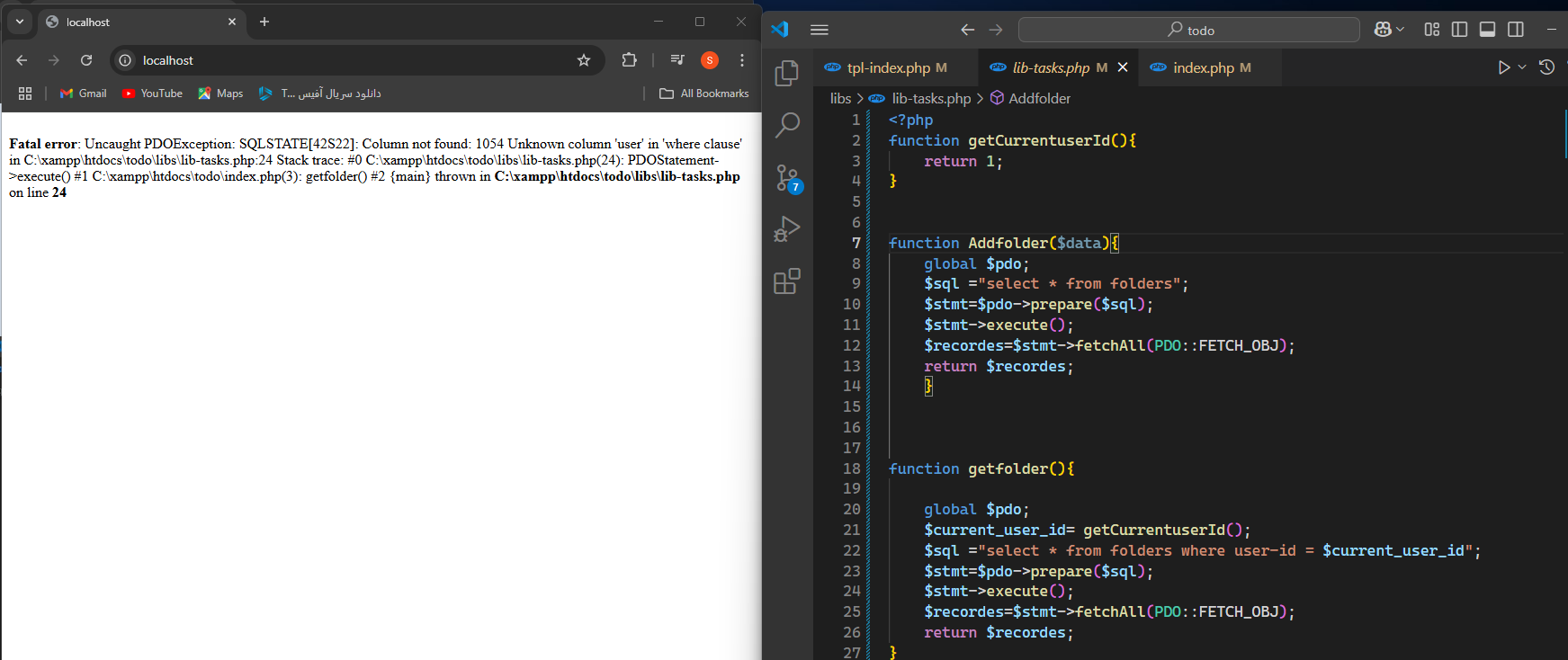Go back in VS Code navigation history

pos(967,30)
